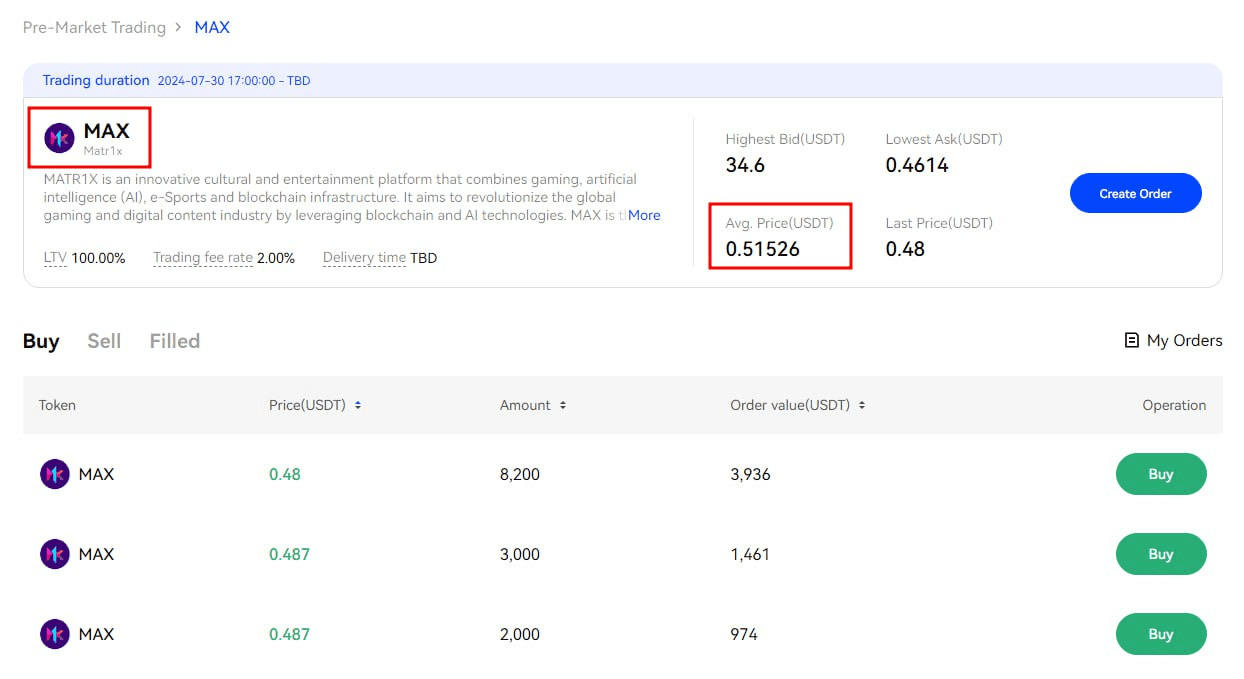Click the trading fee value 2.00%
This screenshot has height=679, width=1244.
point(276,258)
